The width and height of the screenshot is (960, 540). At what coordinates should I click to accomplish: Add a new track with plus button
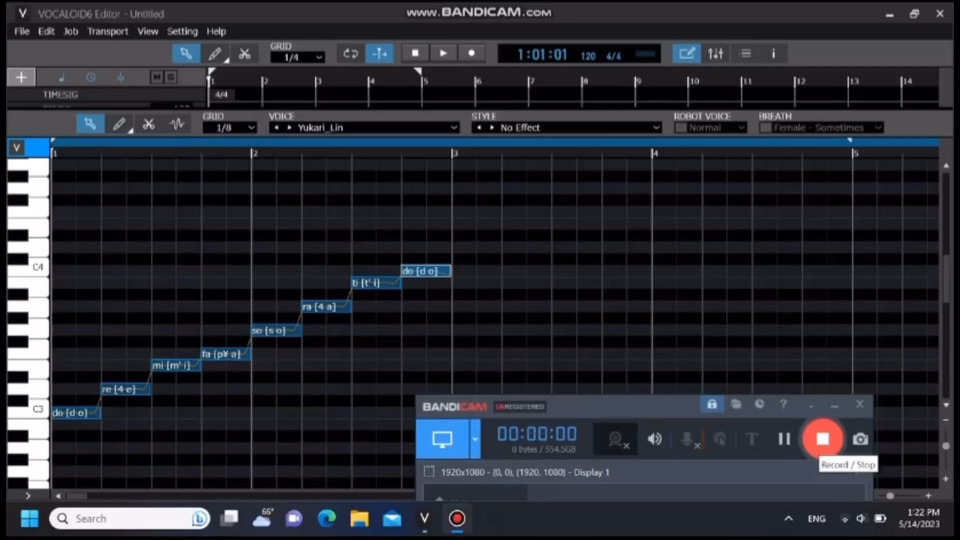click(x=21, y=77)
